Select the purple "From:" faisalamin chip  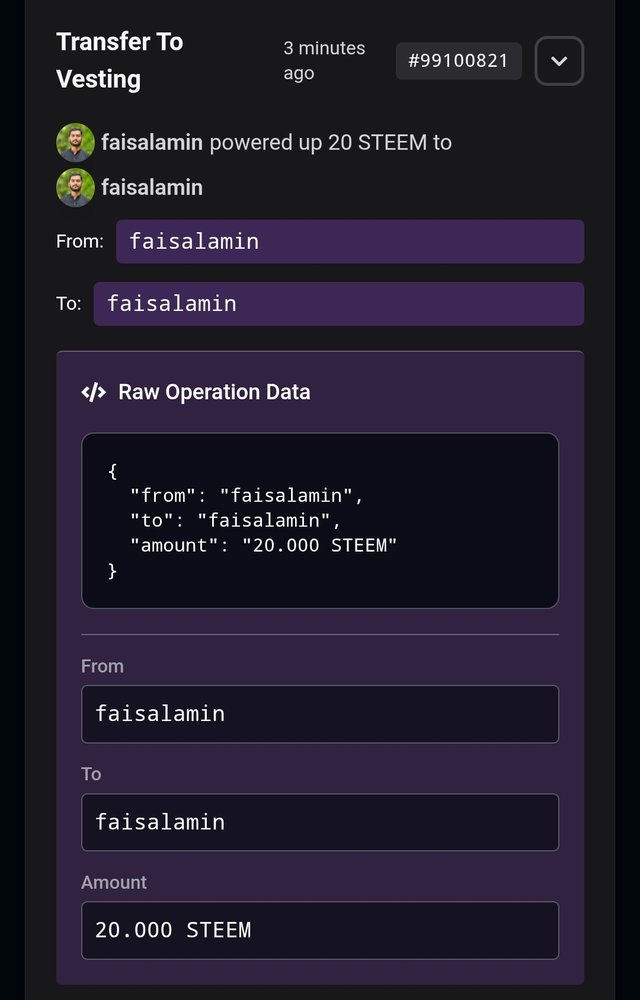pyautogui.click(x=349, y=241)
